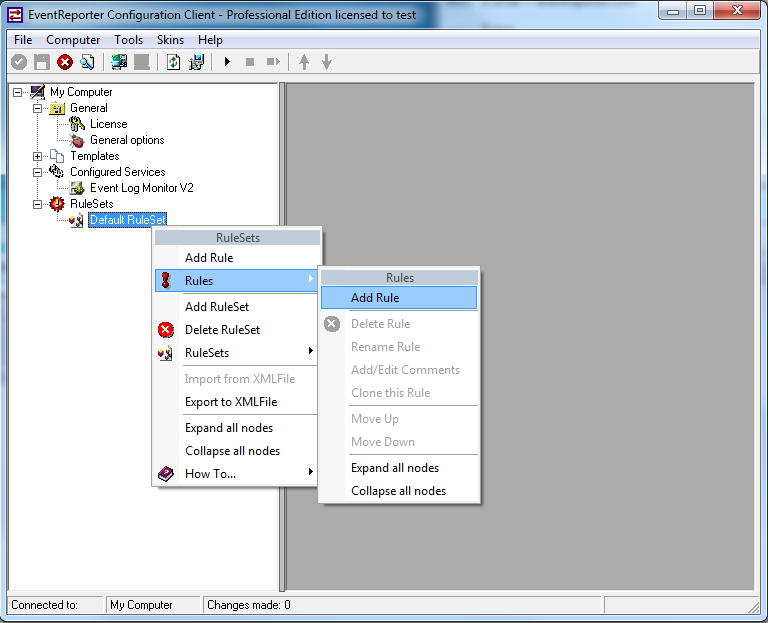Screen dimensions: 768x623
Task: Click the restart service toolbar icon
Action: pyautogui.click(x=273, y=62)
